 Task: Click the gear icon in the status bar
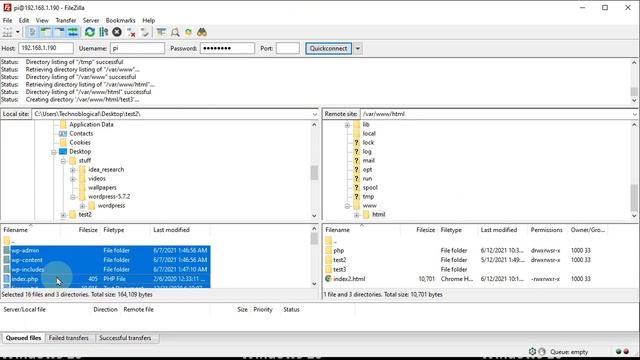(532, 351)
